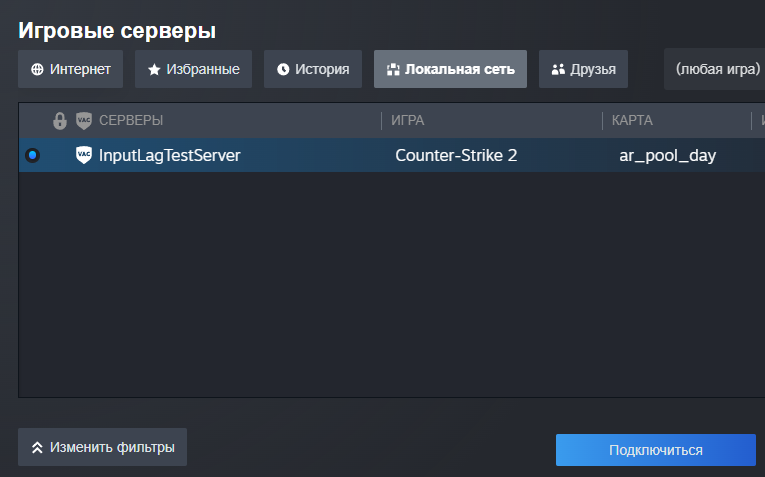Image resolution: width=765 pixels, height=477 pixels.
Task: Select the InputLagTestServer server name
Action: [170, 155]
